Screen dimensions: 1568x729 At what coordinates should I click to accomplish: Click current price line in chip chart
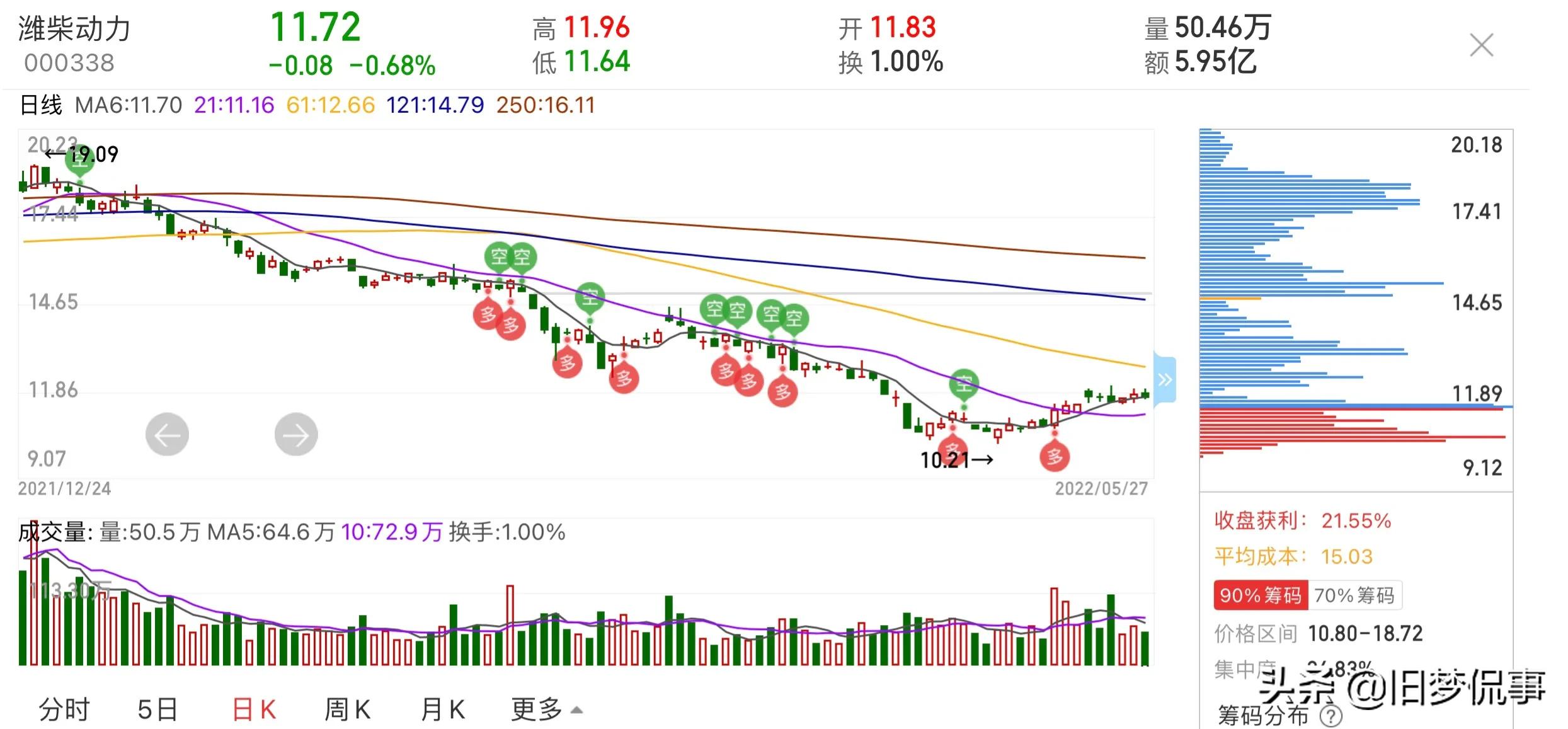pos(1356,407)
